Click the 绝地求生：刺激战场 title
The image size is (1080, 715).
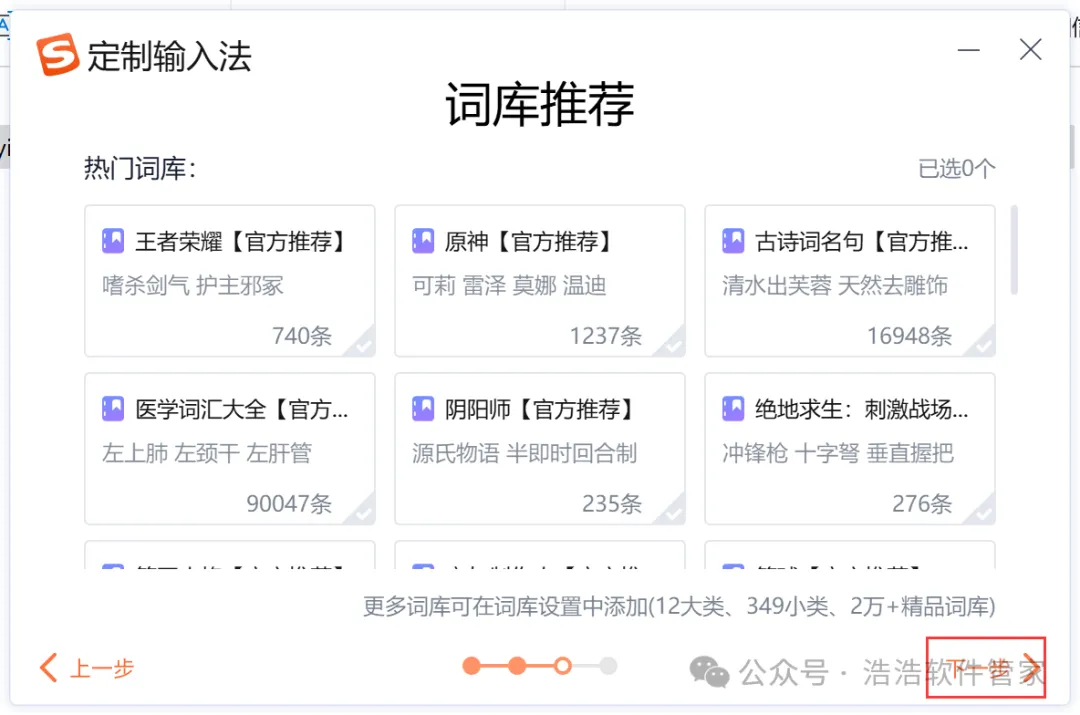tap(861, 409)
